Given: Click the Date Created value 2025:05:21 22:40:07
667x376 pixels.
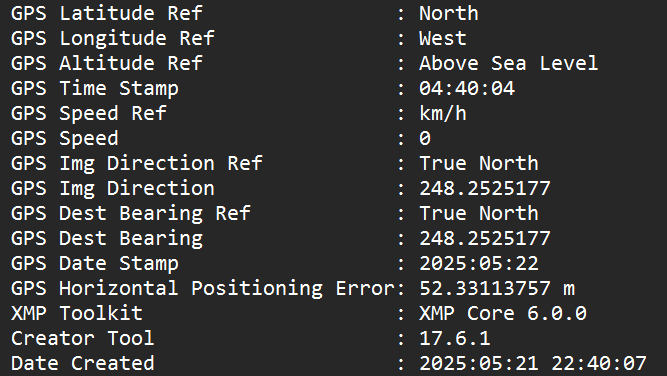Looking at the screenshot, I should pyautogui.click(x=533, y=364).
